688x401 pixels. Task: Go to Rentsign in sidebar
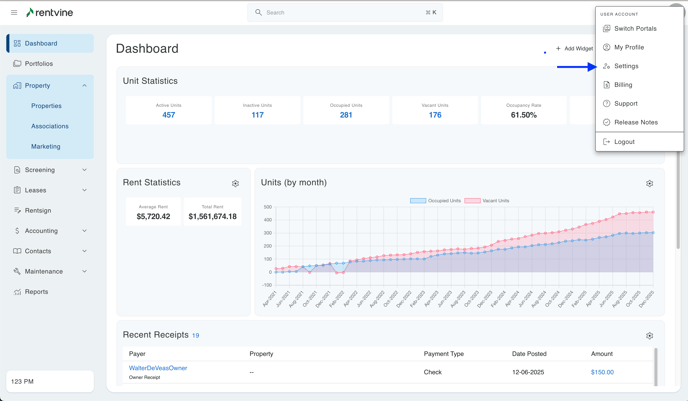click(38, 211)
